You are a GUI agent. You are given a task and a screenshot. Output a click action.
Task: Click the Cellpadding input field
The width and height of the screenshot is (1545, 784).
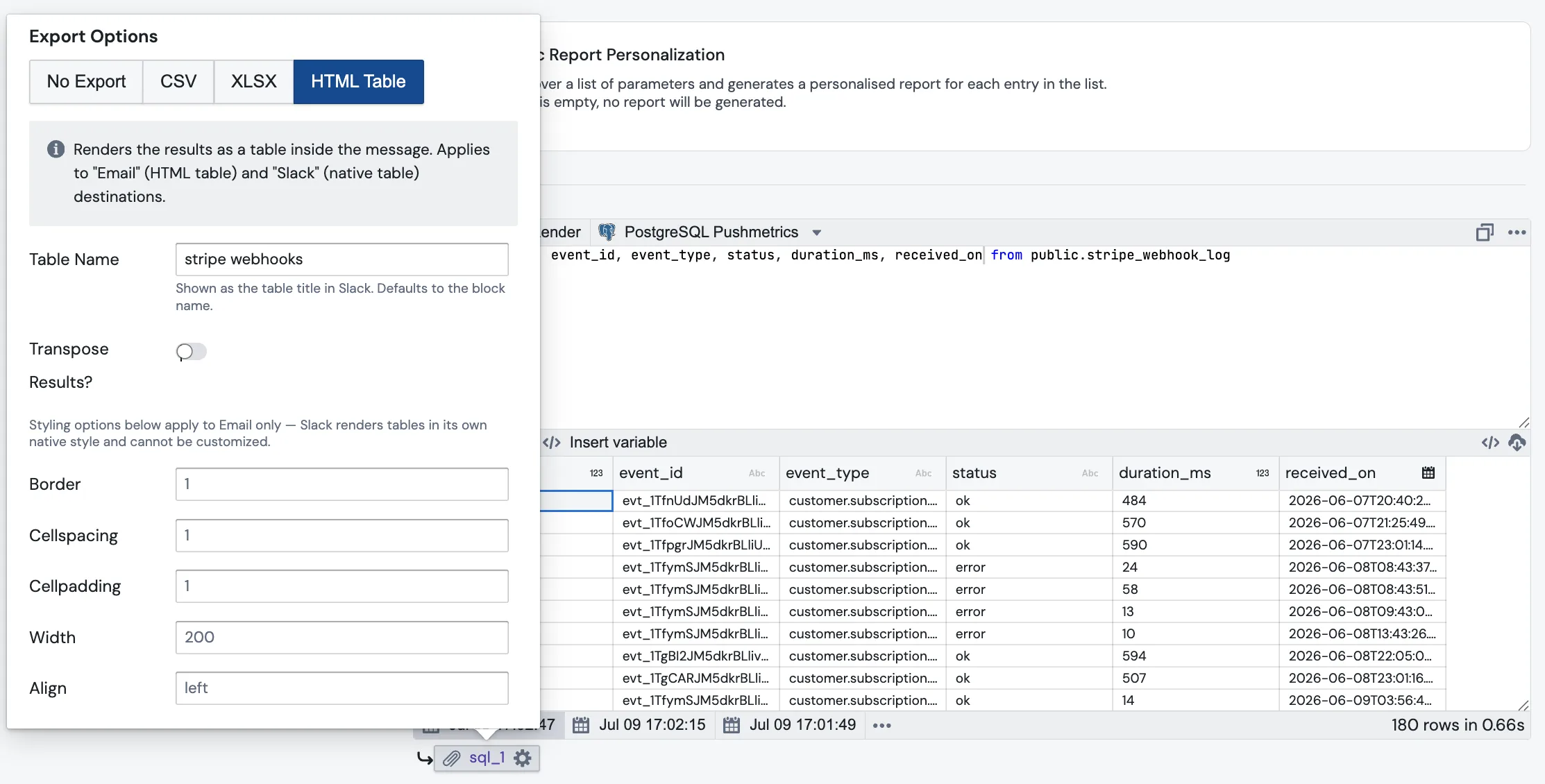[342, 586]
